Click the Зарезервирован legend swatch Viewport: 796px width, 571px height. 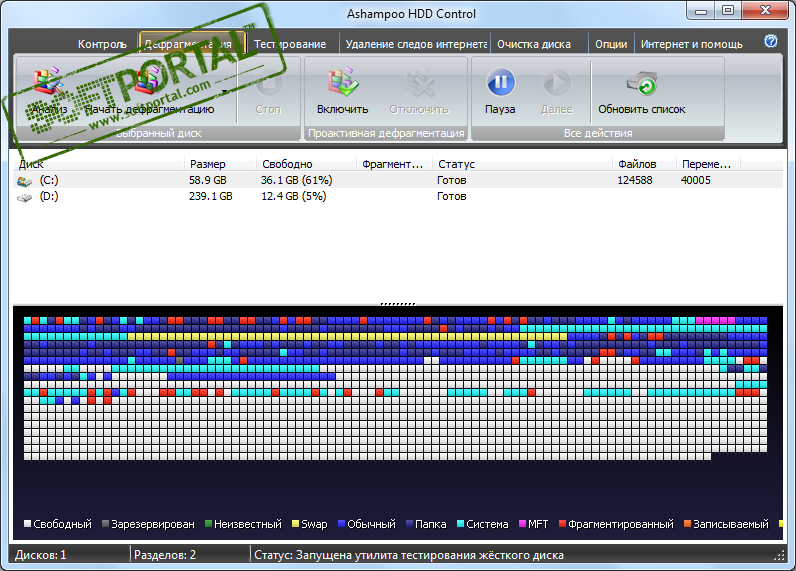(106, 523)
